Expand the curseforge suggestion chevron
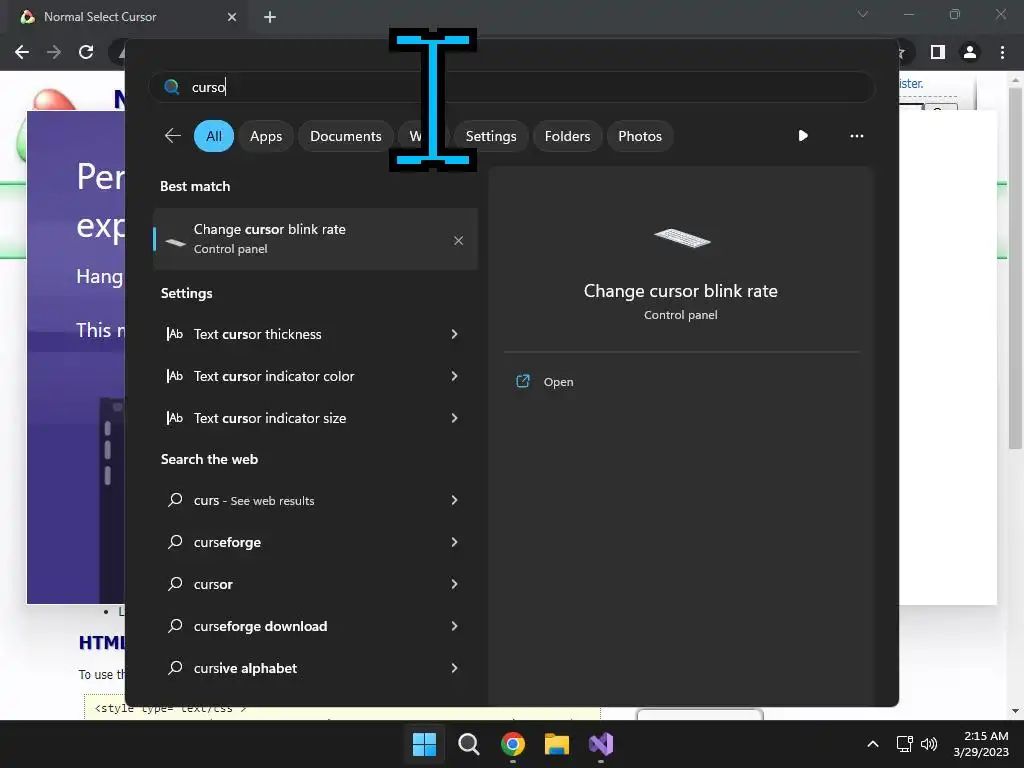Image resolution: width=1024 pixels, height=768 pixels. 455,541
